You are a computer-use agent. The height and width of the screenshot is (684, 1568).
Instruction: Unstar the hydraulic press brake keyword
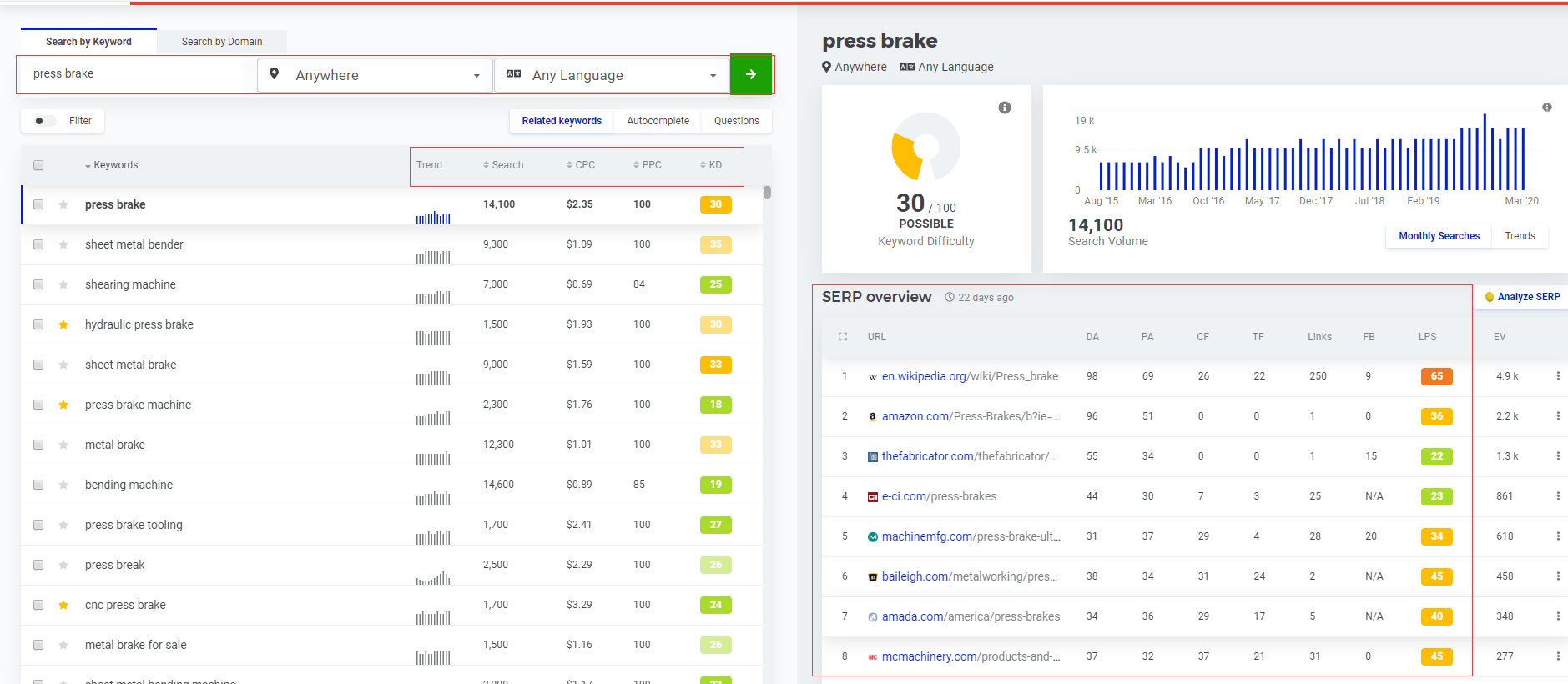[x=63, y=324]
